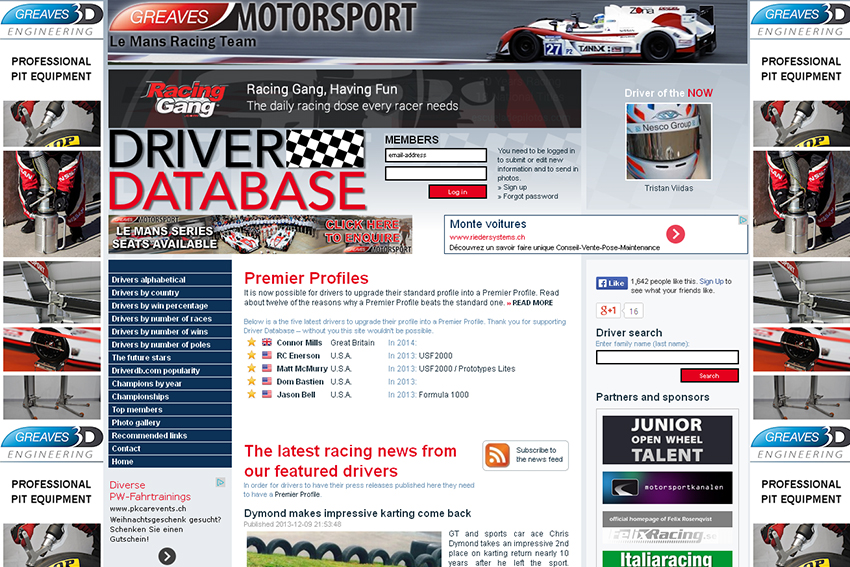
Task: Open Drivers by number of poles
Action: pos(170,345)
